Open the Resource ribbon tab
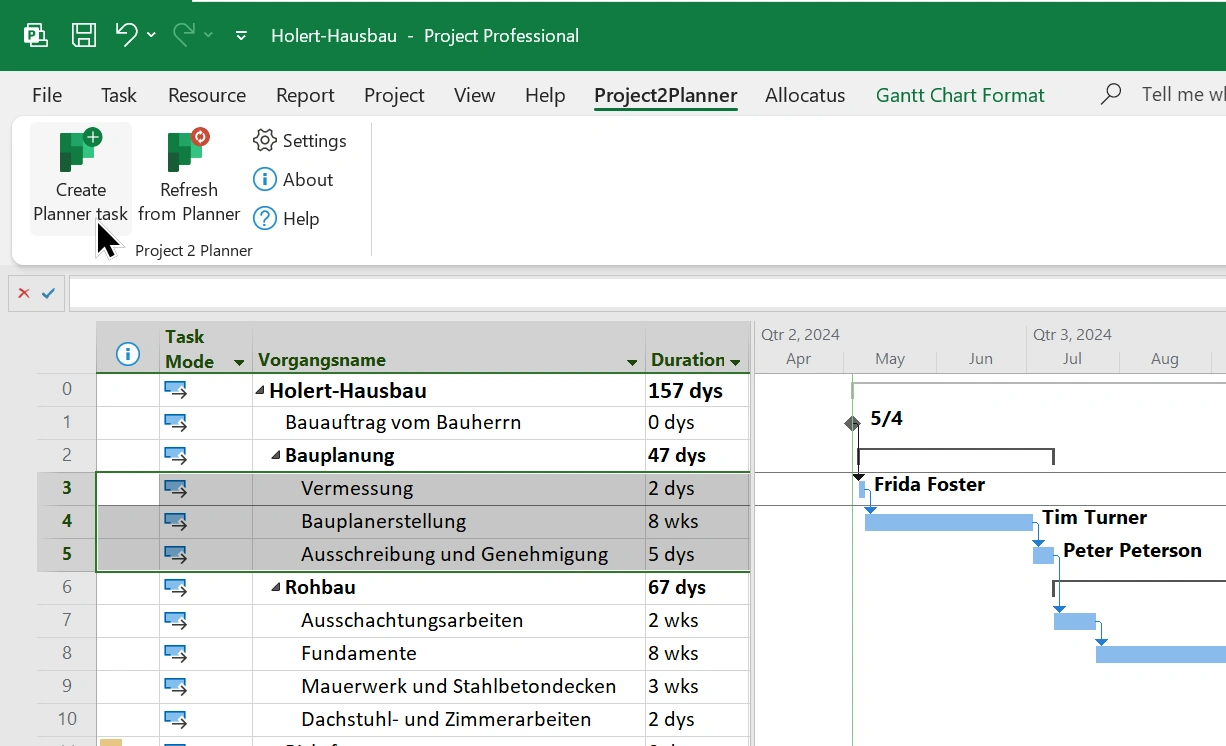The image size is (1226, 746). point(206,95)
